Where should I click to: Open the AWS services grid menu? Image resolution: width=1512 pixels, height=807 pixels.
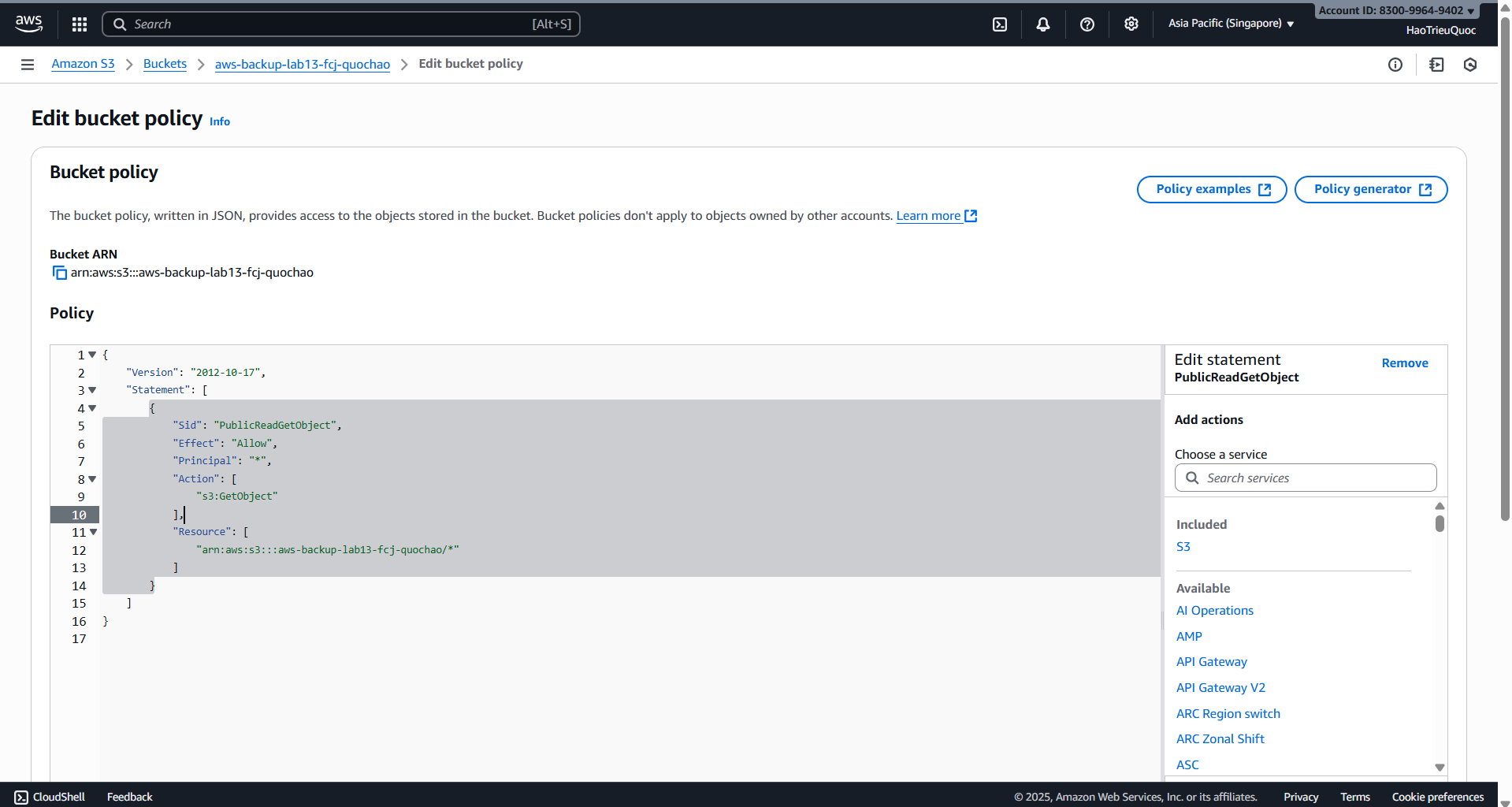pos(80,24)
